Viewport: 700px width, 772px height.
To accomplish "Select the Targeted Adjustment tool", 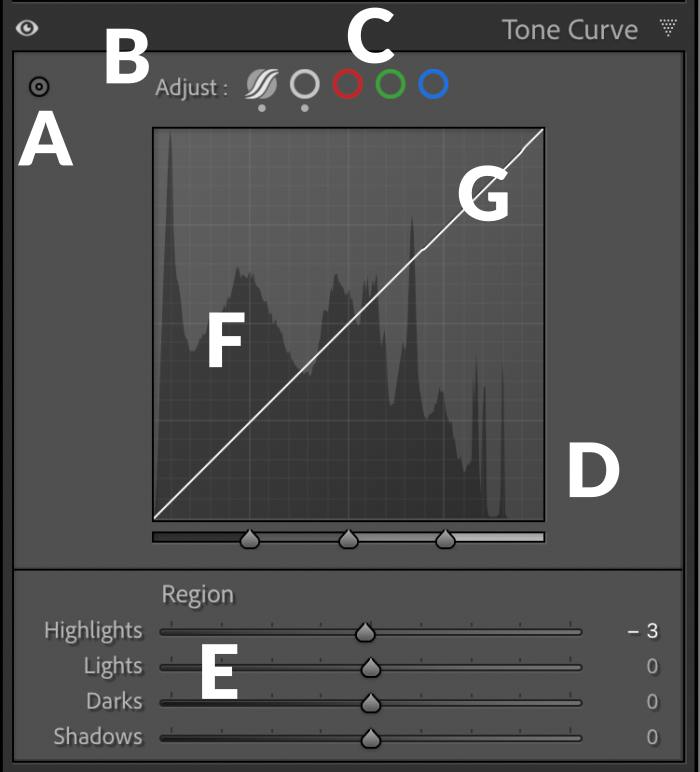I will (x=39, y=87).
